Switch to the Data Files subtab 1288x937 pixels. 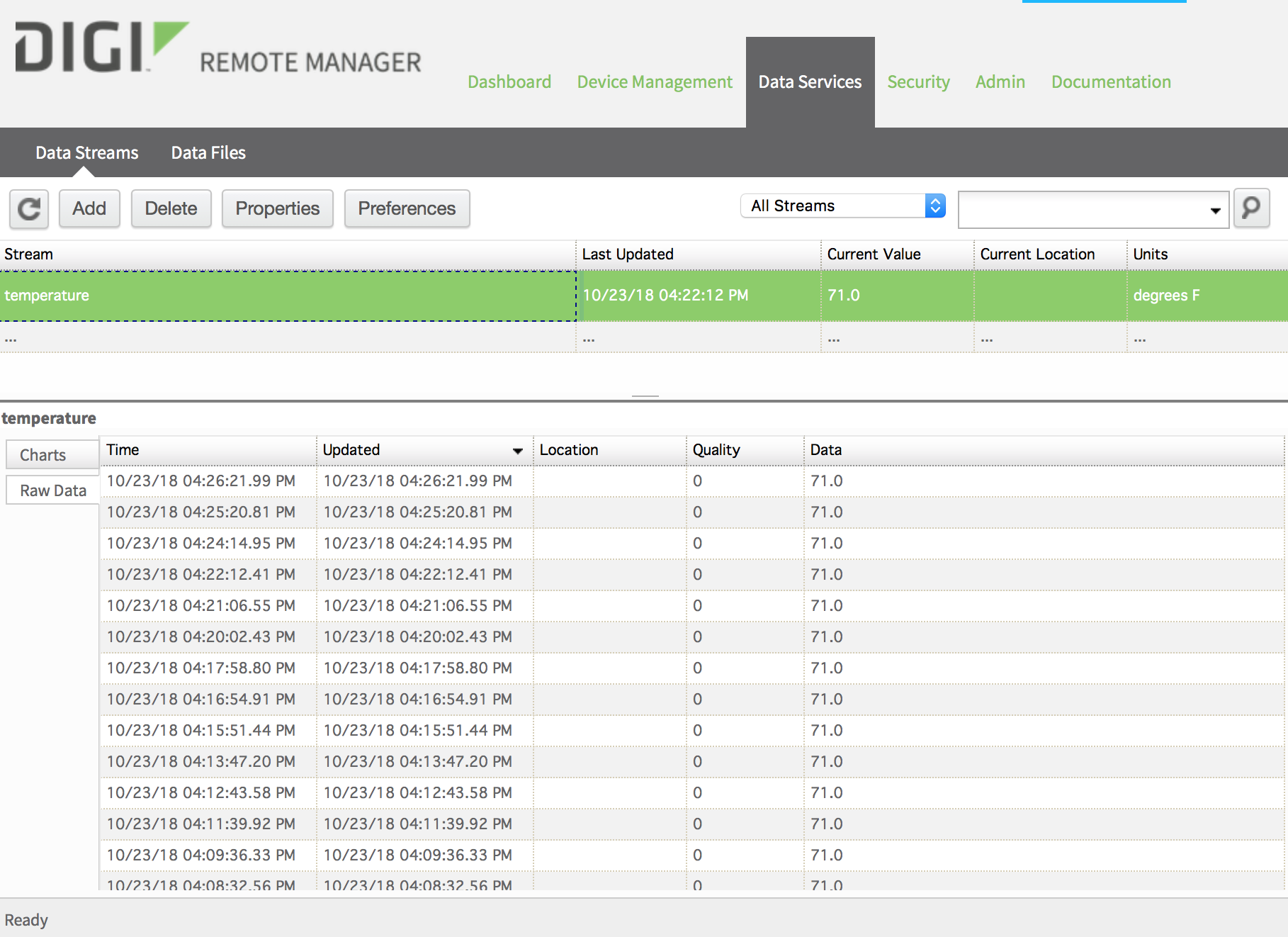[208, 152]
